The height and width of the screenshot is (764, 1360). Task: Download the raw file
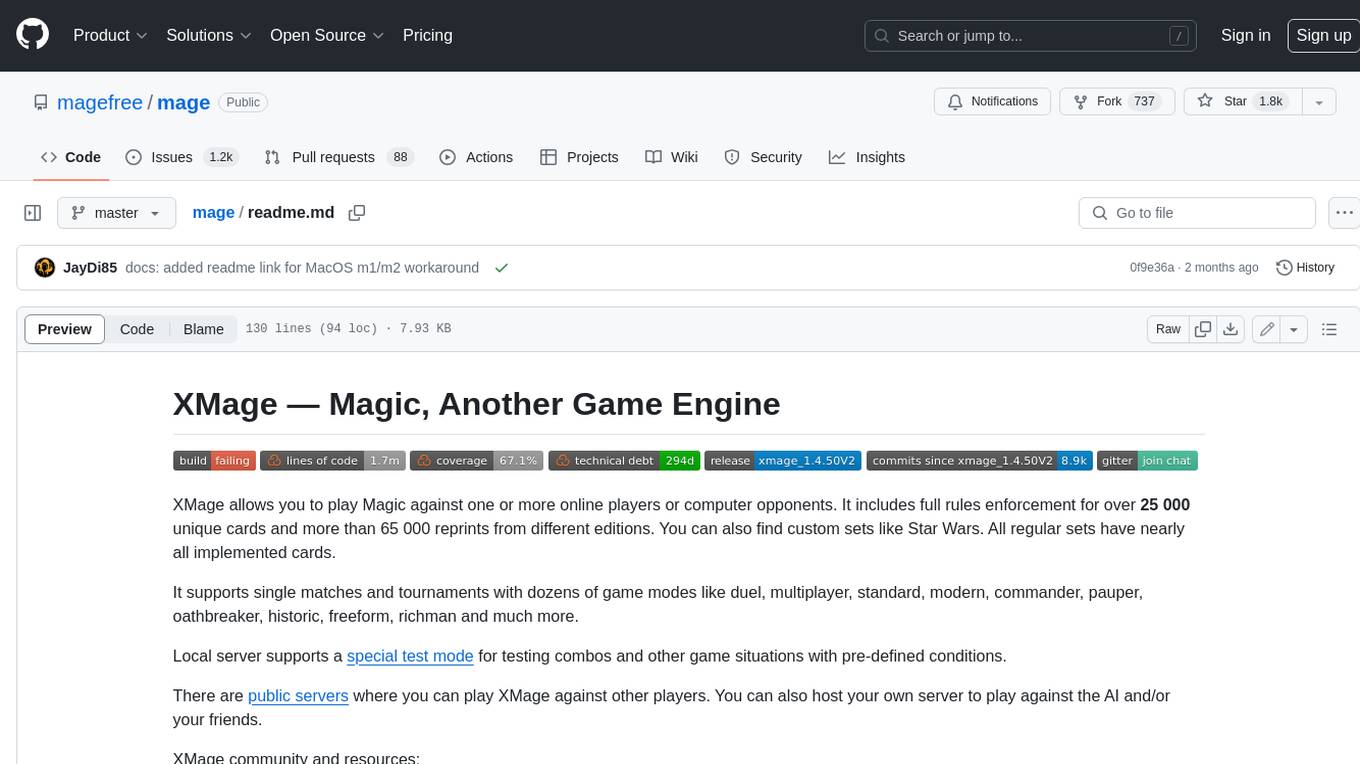1231,329
